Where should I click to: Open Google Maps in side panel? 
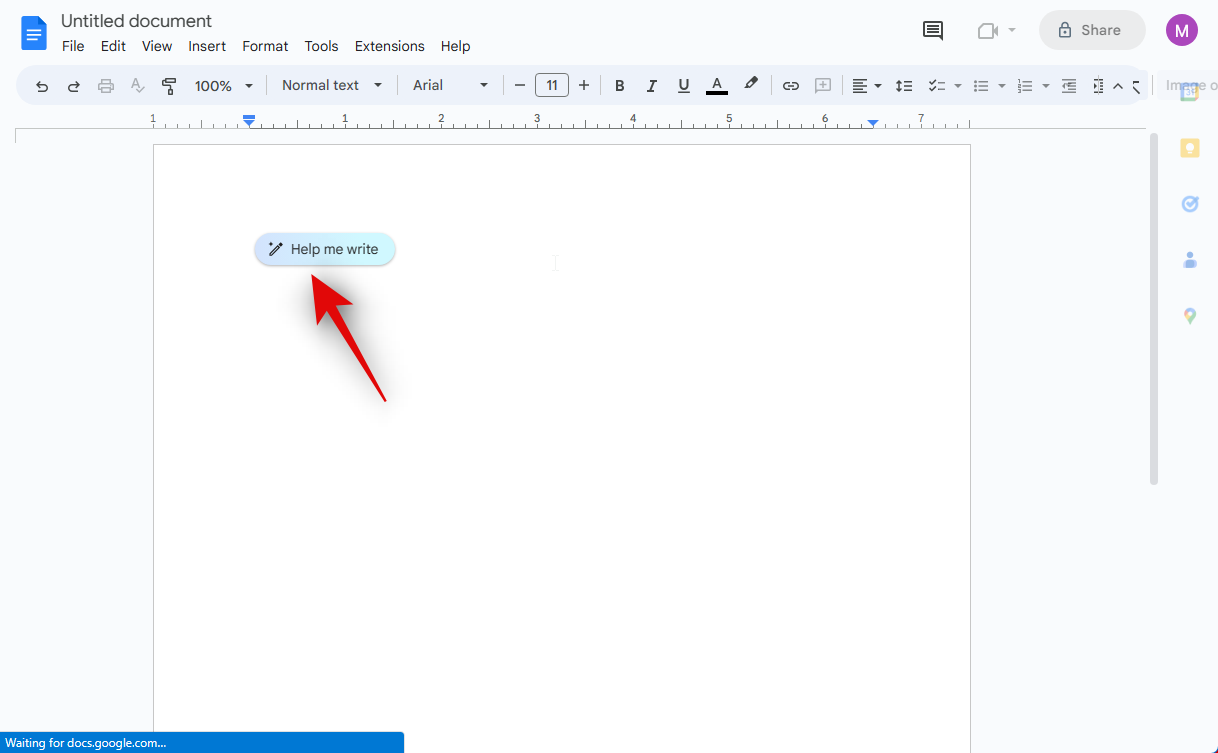1190,316
